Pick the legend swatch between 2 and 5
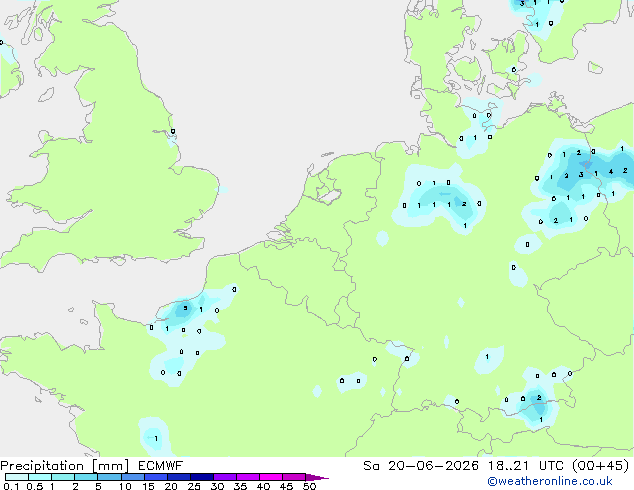 pyautogui.click(x=86, y=477)
